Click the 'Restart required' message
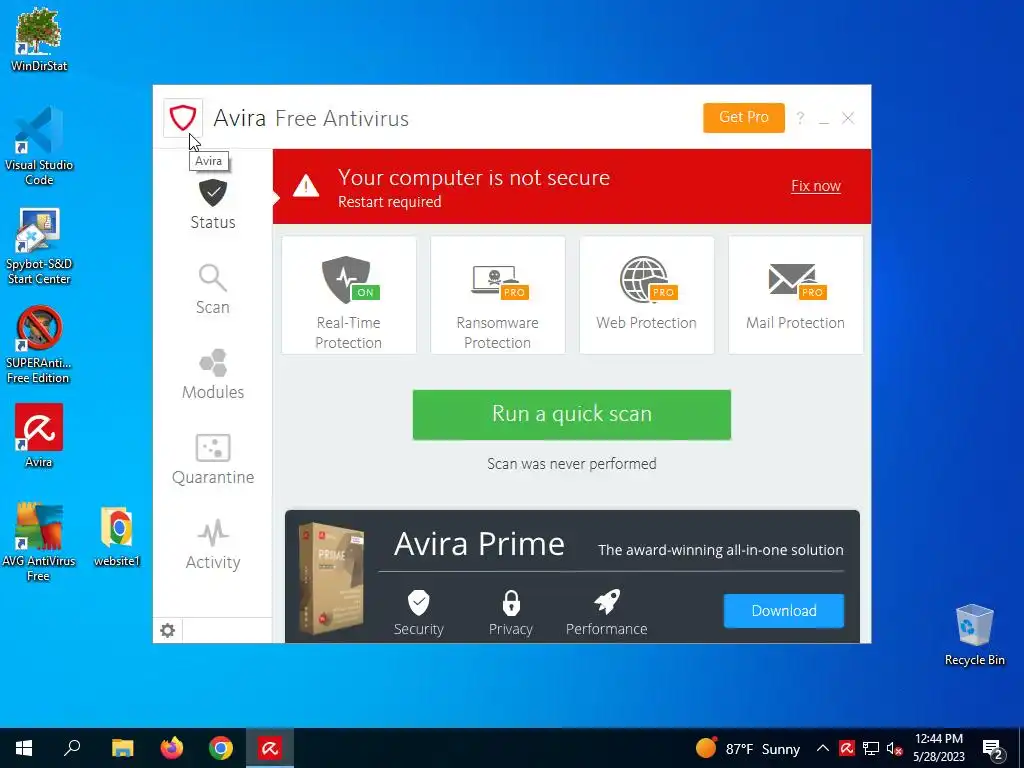Image resolution: width=1024 pixels, height=768 pixels. [390, 202]
